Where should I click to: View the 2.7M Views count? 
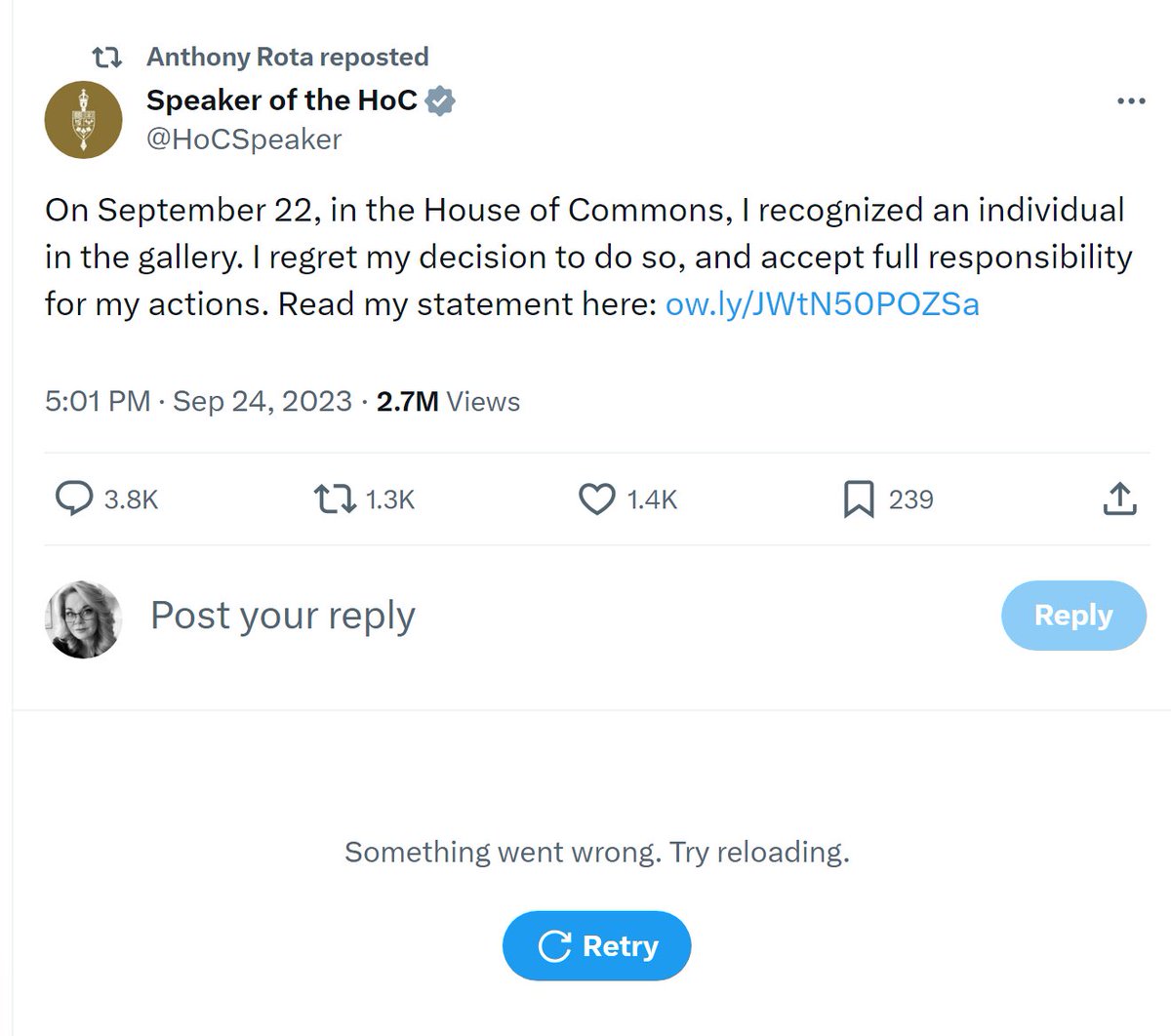[x=448, y=402]
